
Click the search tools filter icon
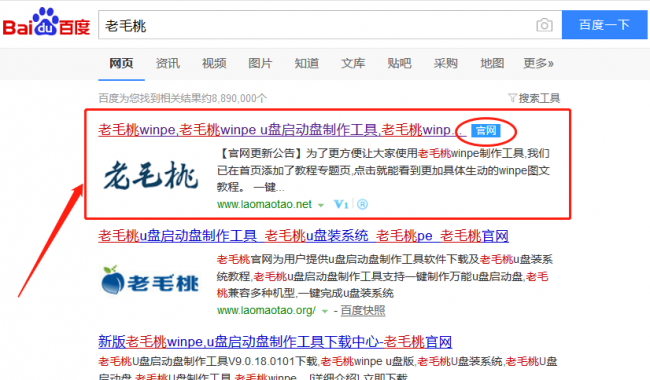click(x=512, y=98)
